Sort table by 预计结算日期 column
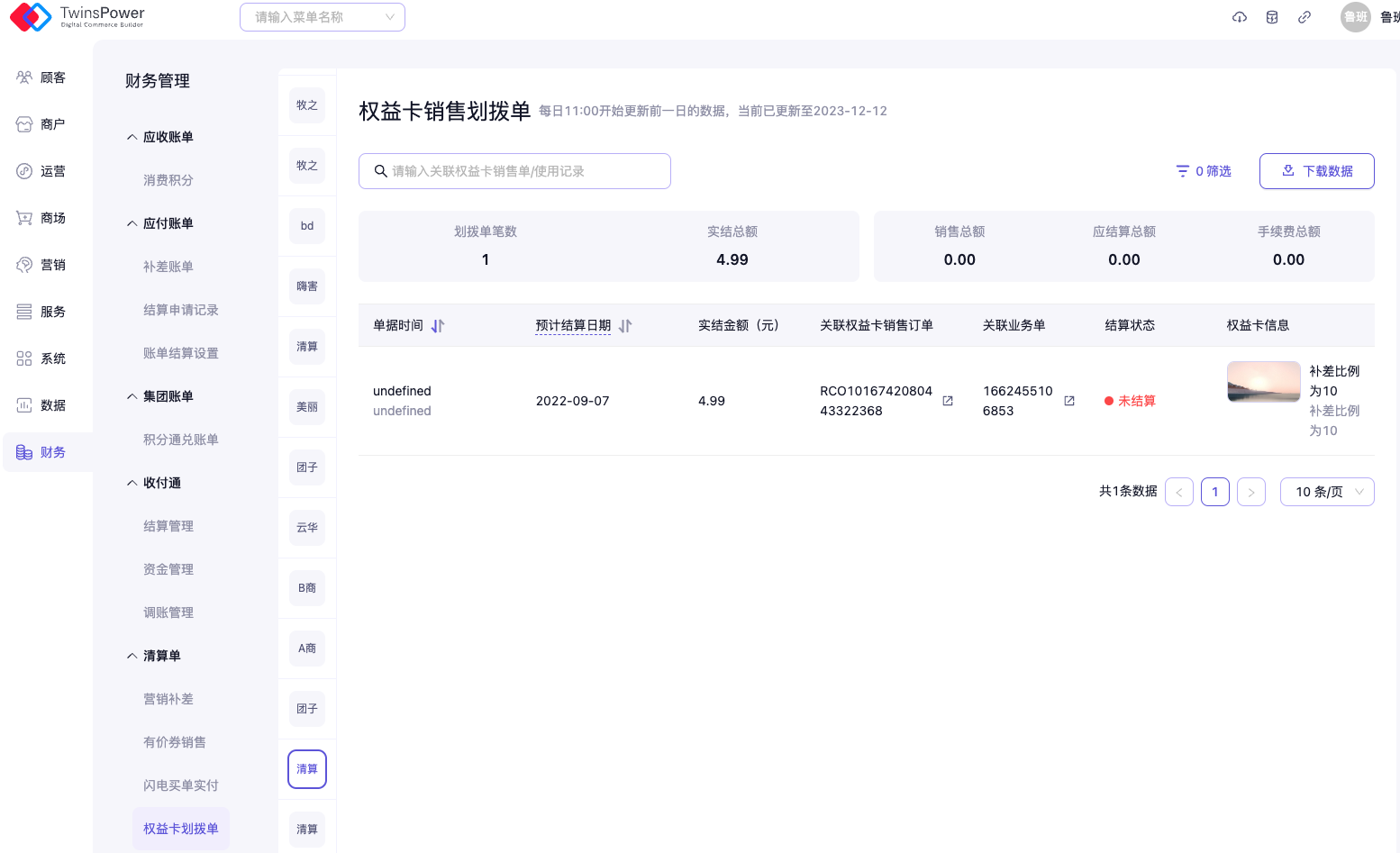The height and width of the screenshot is (853, 1400). (x=625, y=326)
